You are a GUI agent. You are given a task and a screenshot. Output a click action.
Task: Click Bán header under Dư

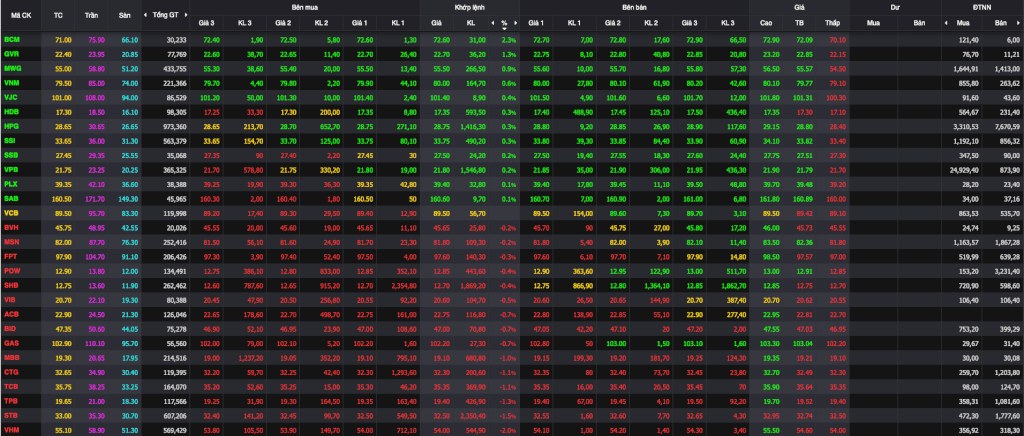click(x=920, y=23)
